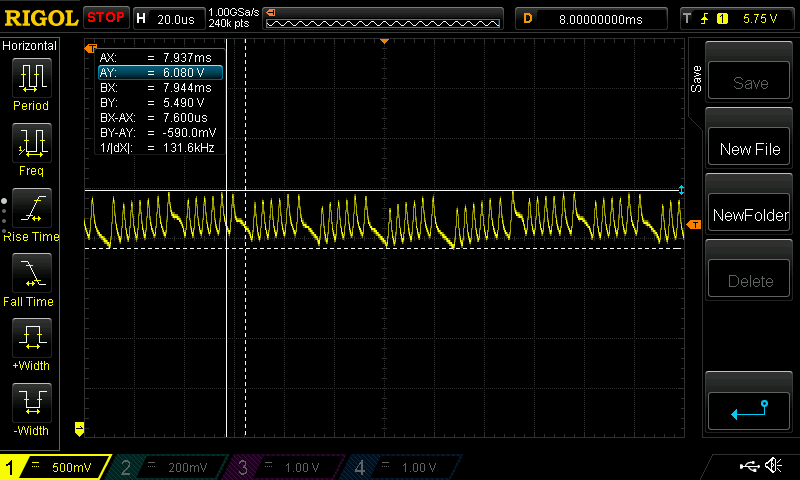Click the orange trigger position marker at top center
Viewport: 800px width, 480px height.
point(385,41)
